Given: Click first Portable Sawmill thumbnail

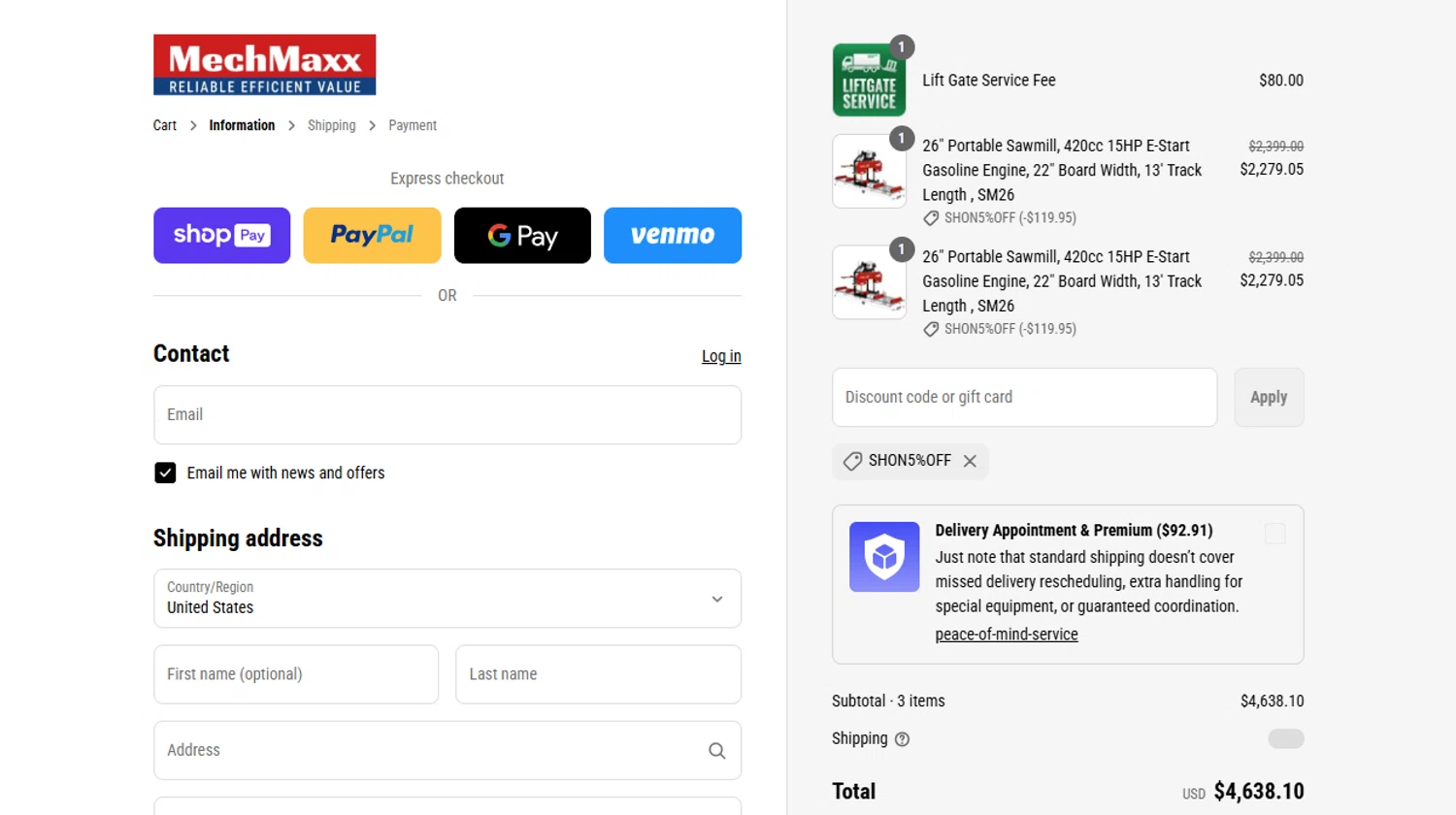Looking at the screenshot, I should pyautogui.click(x=869, y=171).
